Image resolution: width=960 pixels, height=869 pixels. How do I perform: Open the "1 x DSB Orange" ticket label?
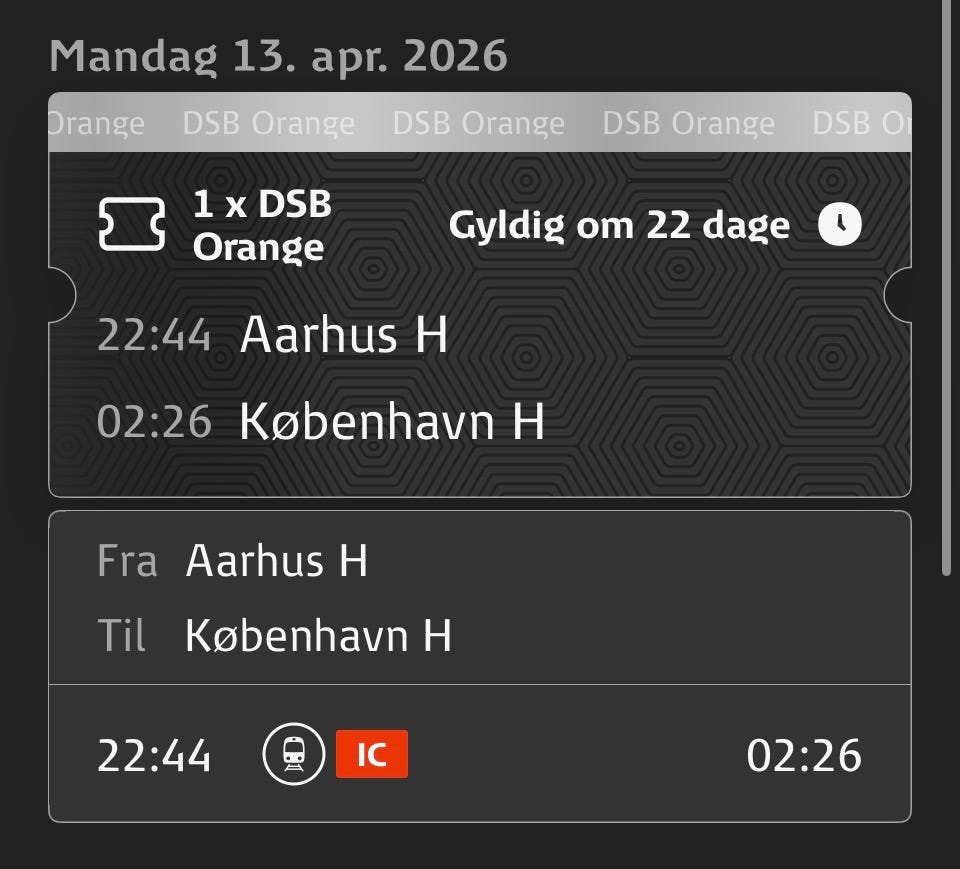point(262,225)
